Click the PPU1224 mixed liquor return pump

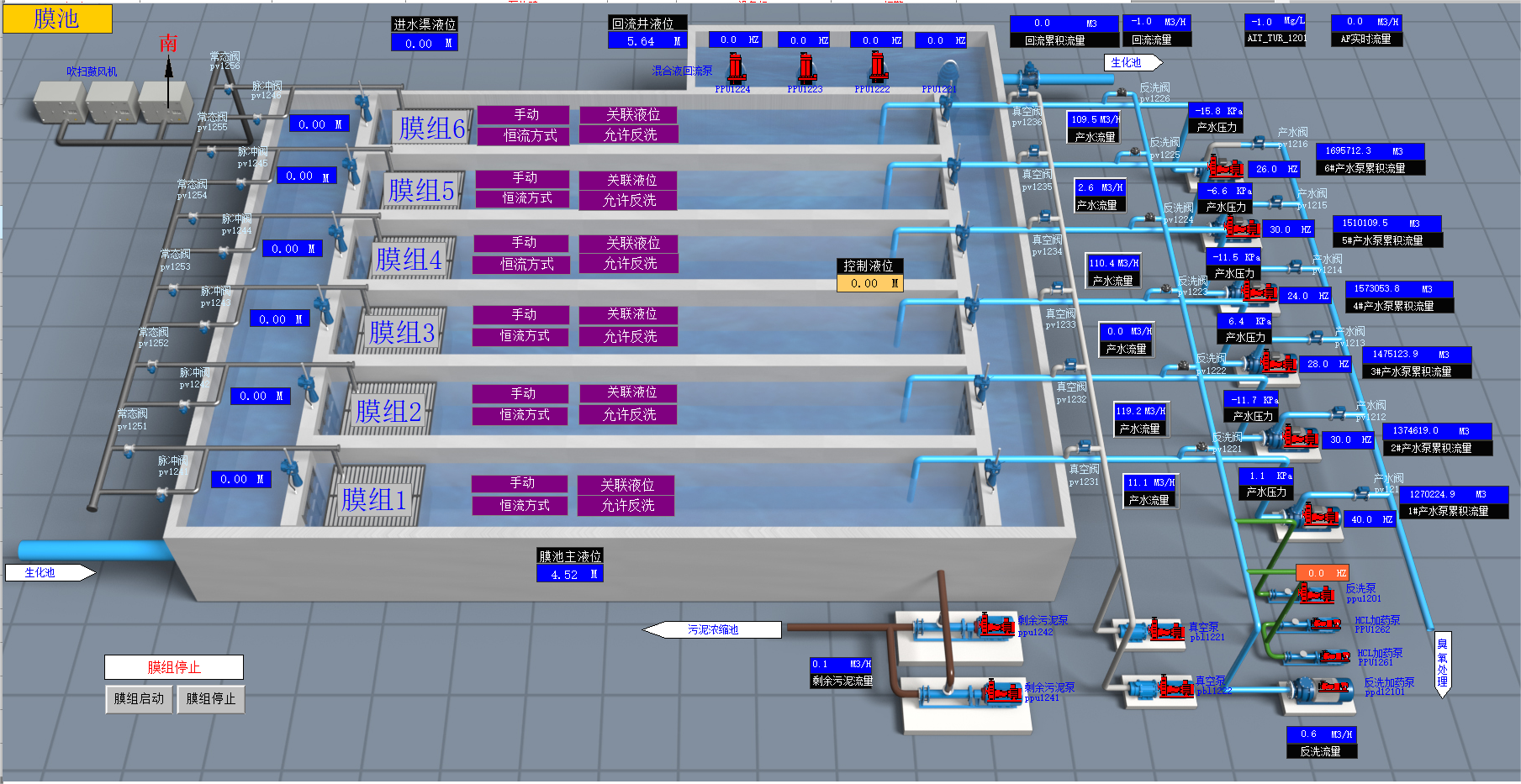pyautogui.click(x=737, y=67)
